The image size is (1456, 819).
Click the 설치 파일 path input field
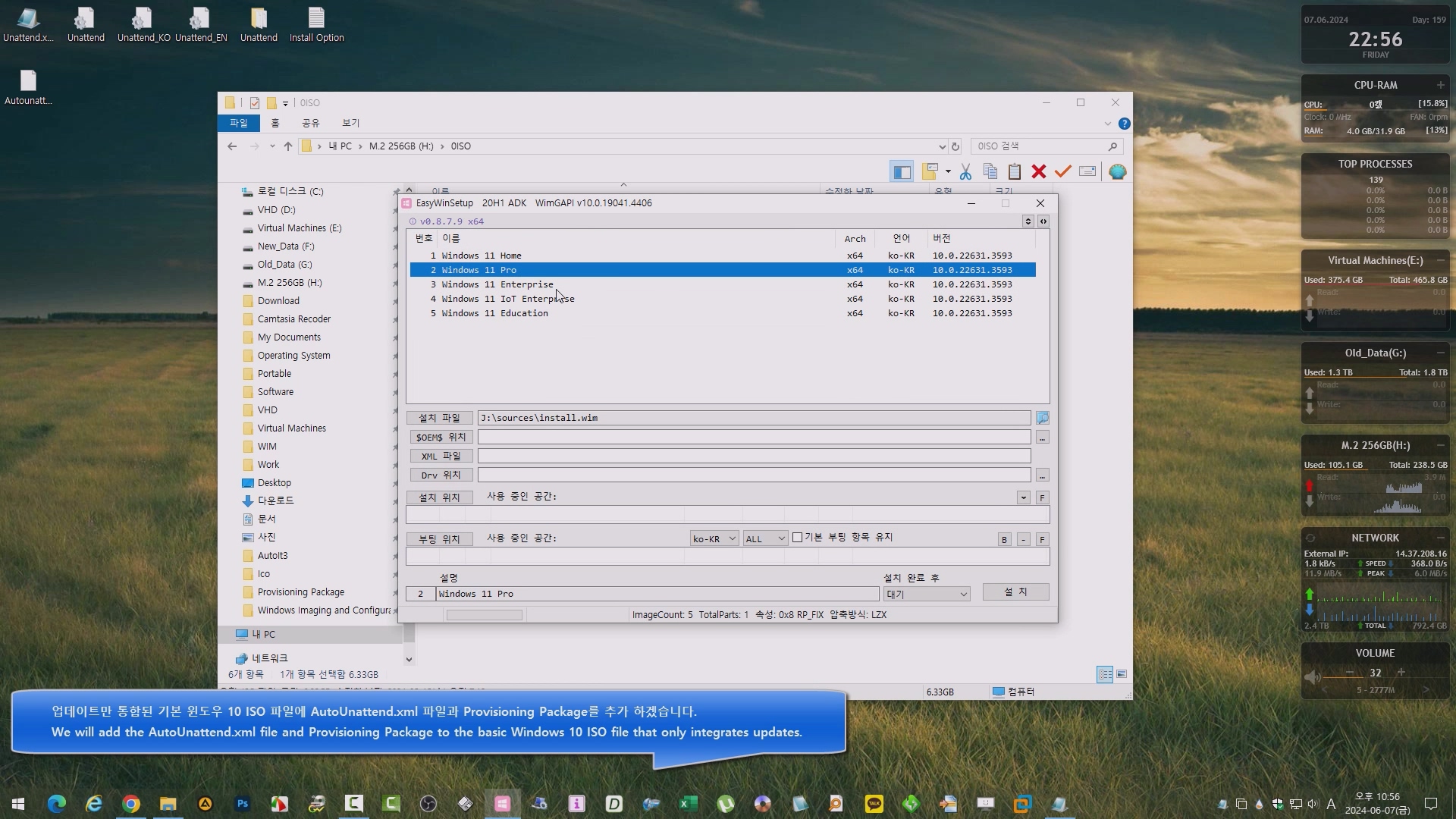click(754, 418)
